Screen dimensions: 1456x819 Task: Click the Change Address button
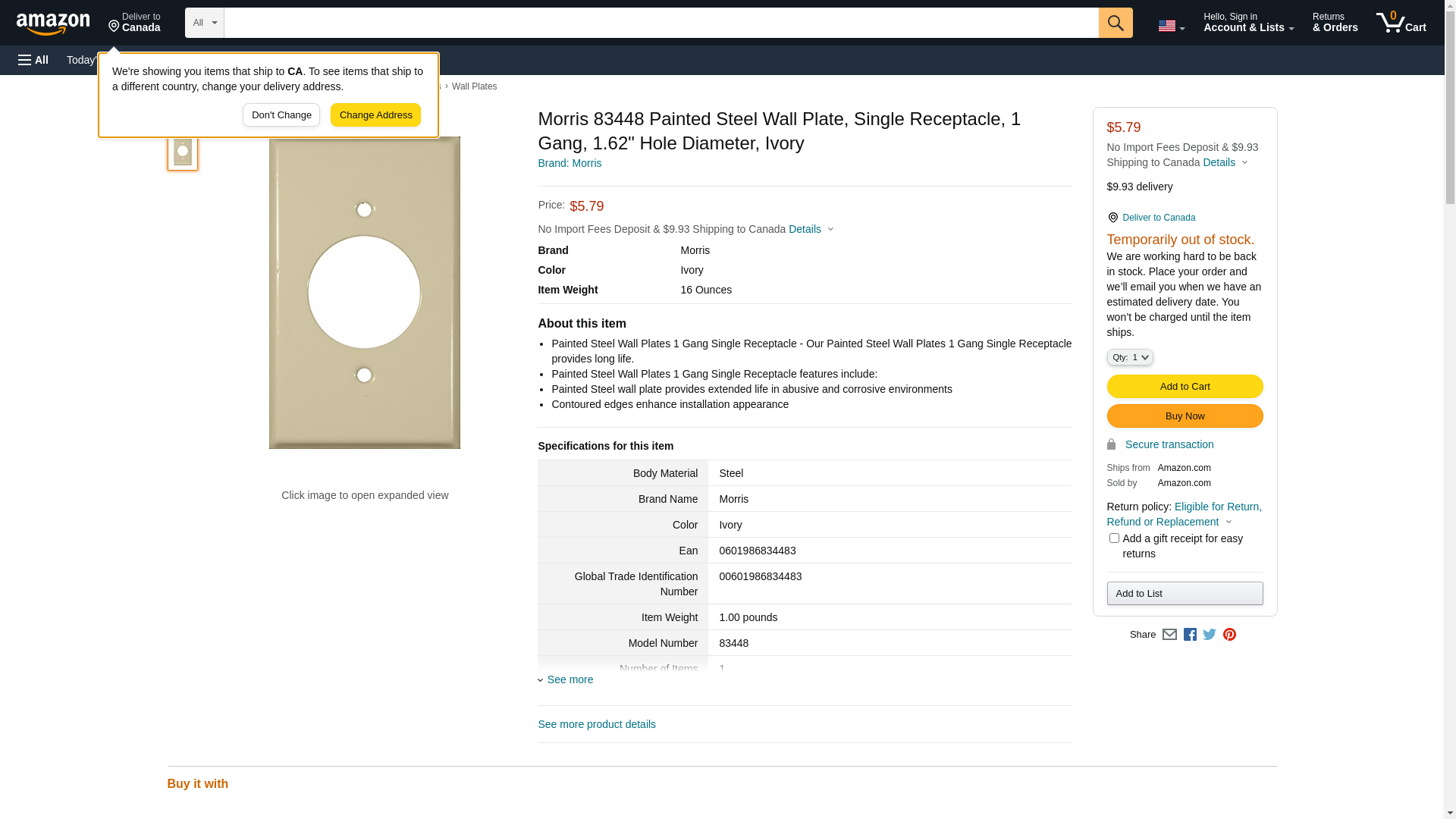click(375, 115)
